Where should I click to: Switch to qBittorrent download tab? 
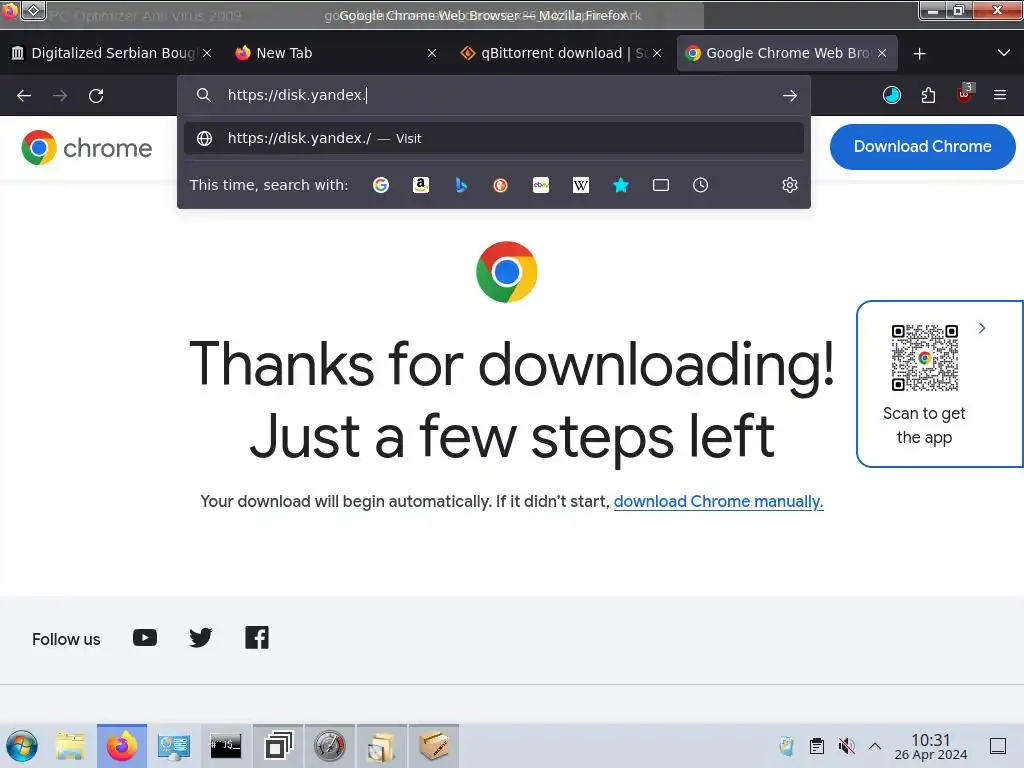click(x=560, y=53)
